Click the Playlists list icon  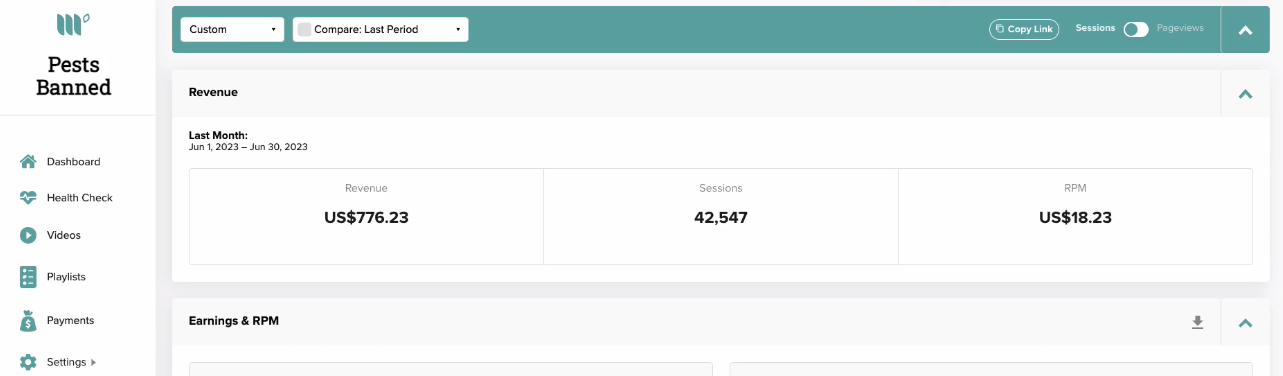[x=28, y=276]
